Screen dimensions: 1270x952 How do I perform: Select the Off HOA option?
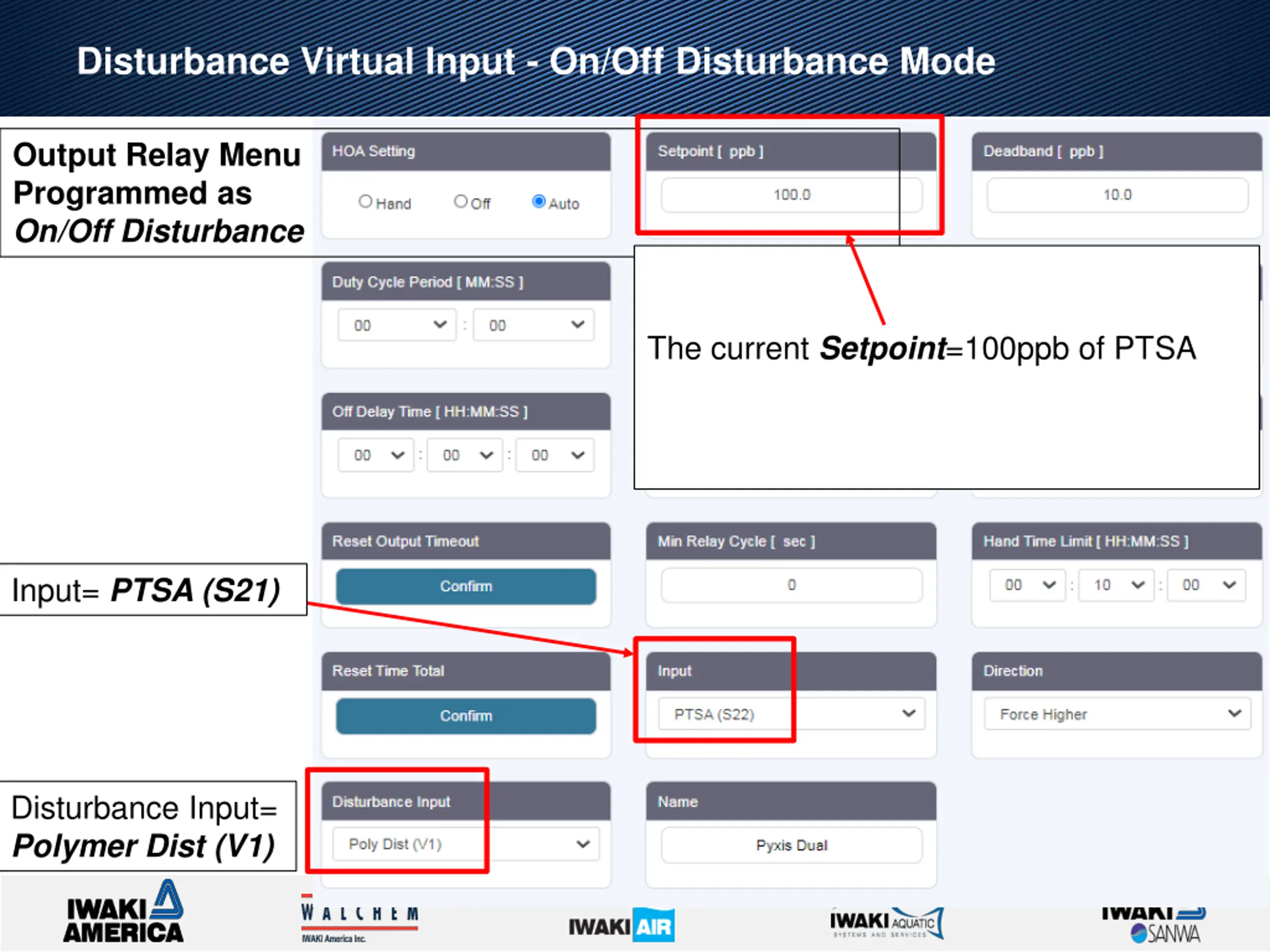click(x=460, y=202)
